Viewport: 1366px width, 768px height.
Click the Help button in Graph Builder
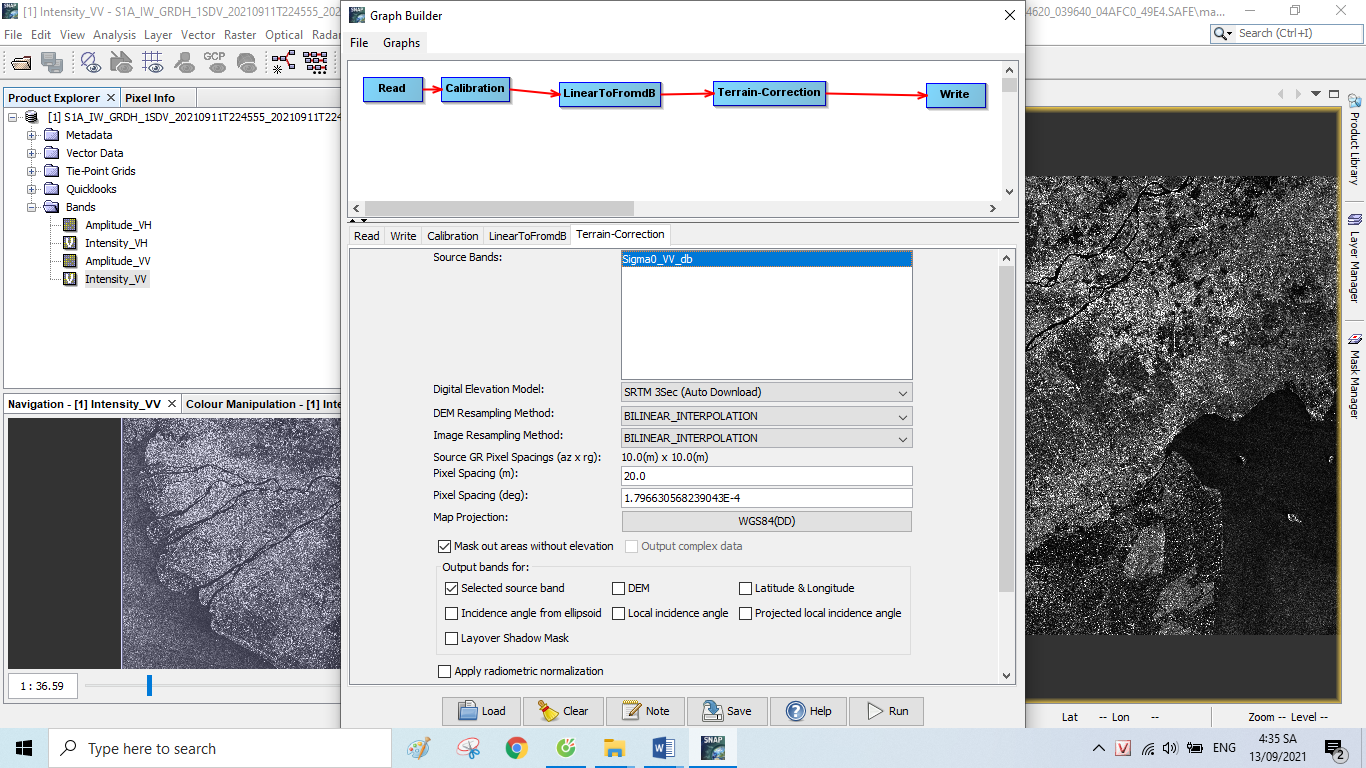[x=808, y=711]
